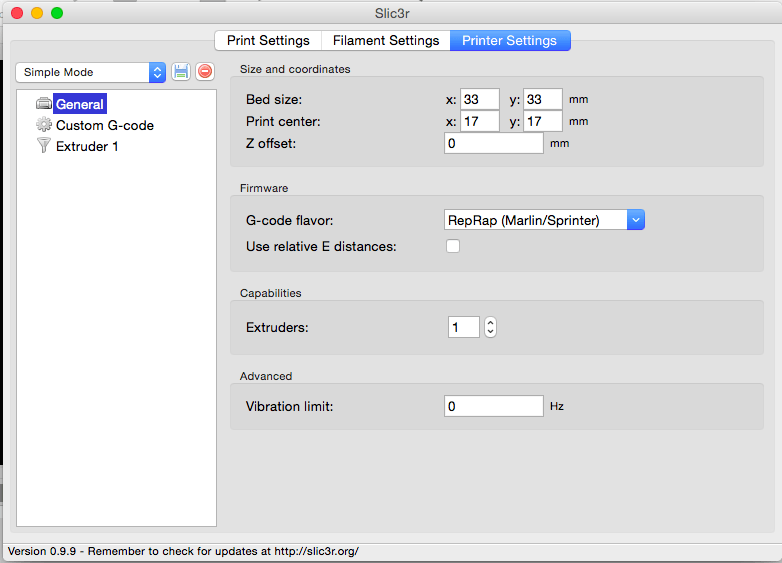Click the Print center x field
Viewport: 782px width, 563px height.
[479, 121]
